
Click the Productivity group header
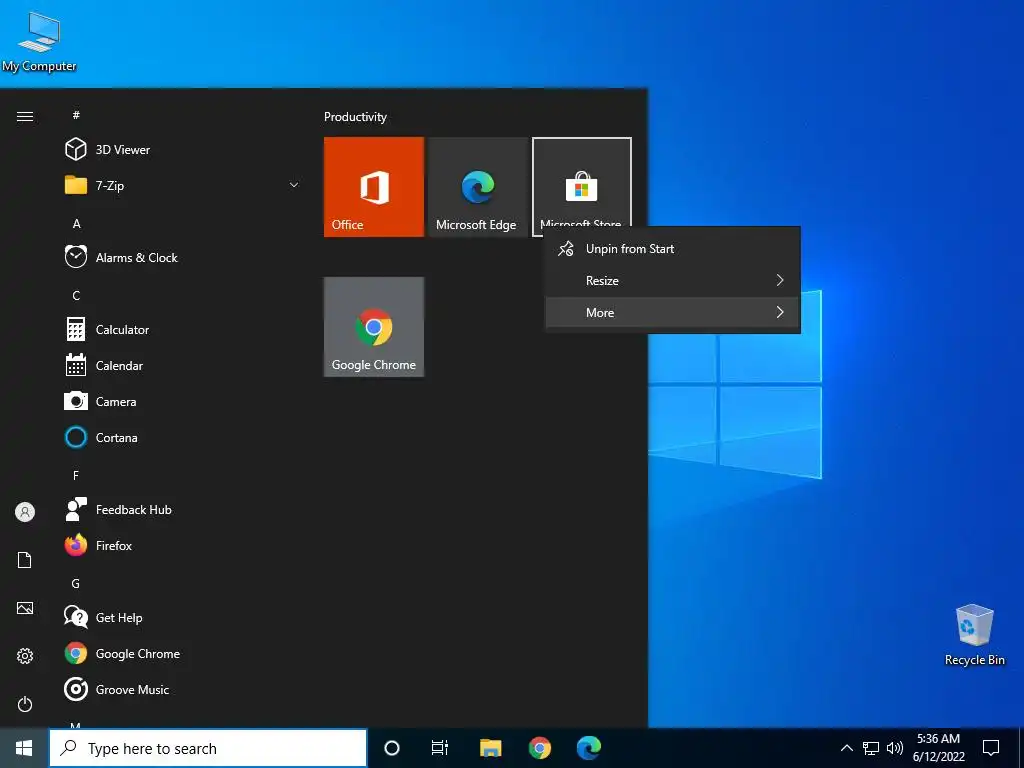click(355, 117)
